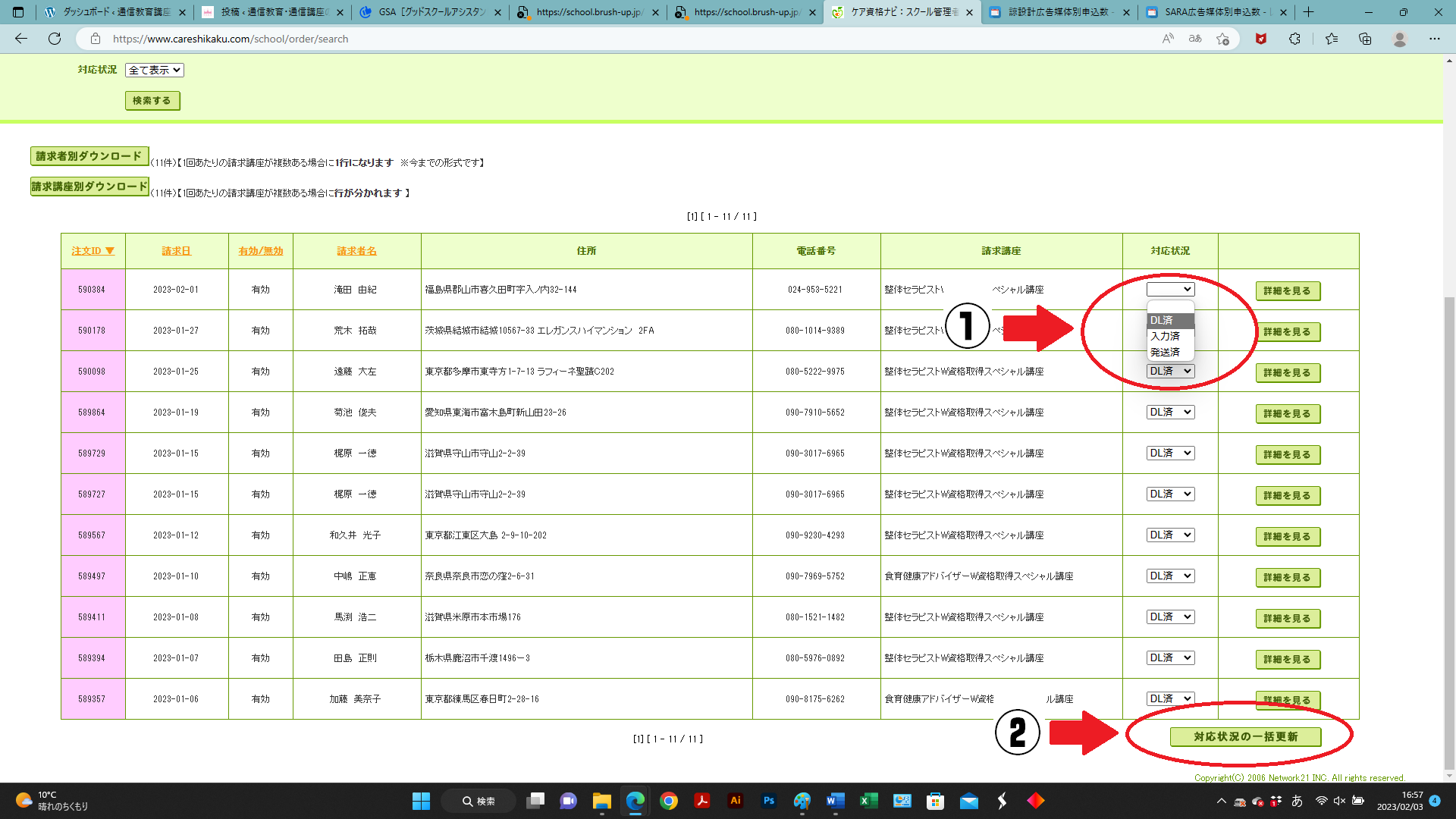Open browser extensions puzzle icon
Viewport: 1456px width, 819px height.
tap(1294, 39)
